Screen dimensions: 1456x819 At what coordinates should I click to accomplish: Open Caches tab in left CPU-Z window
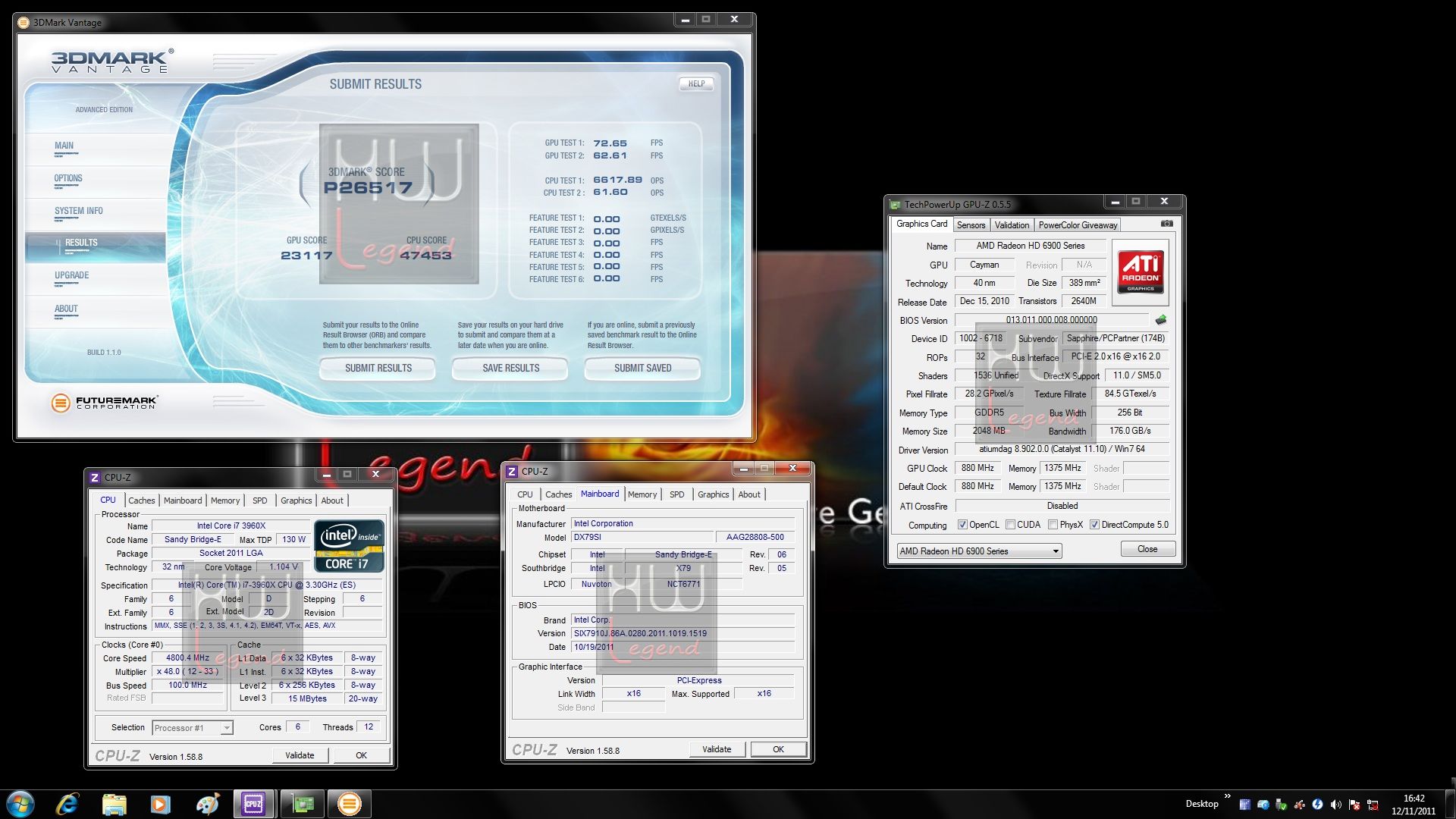pyautogui.click(x=141, y=500)
